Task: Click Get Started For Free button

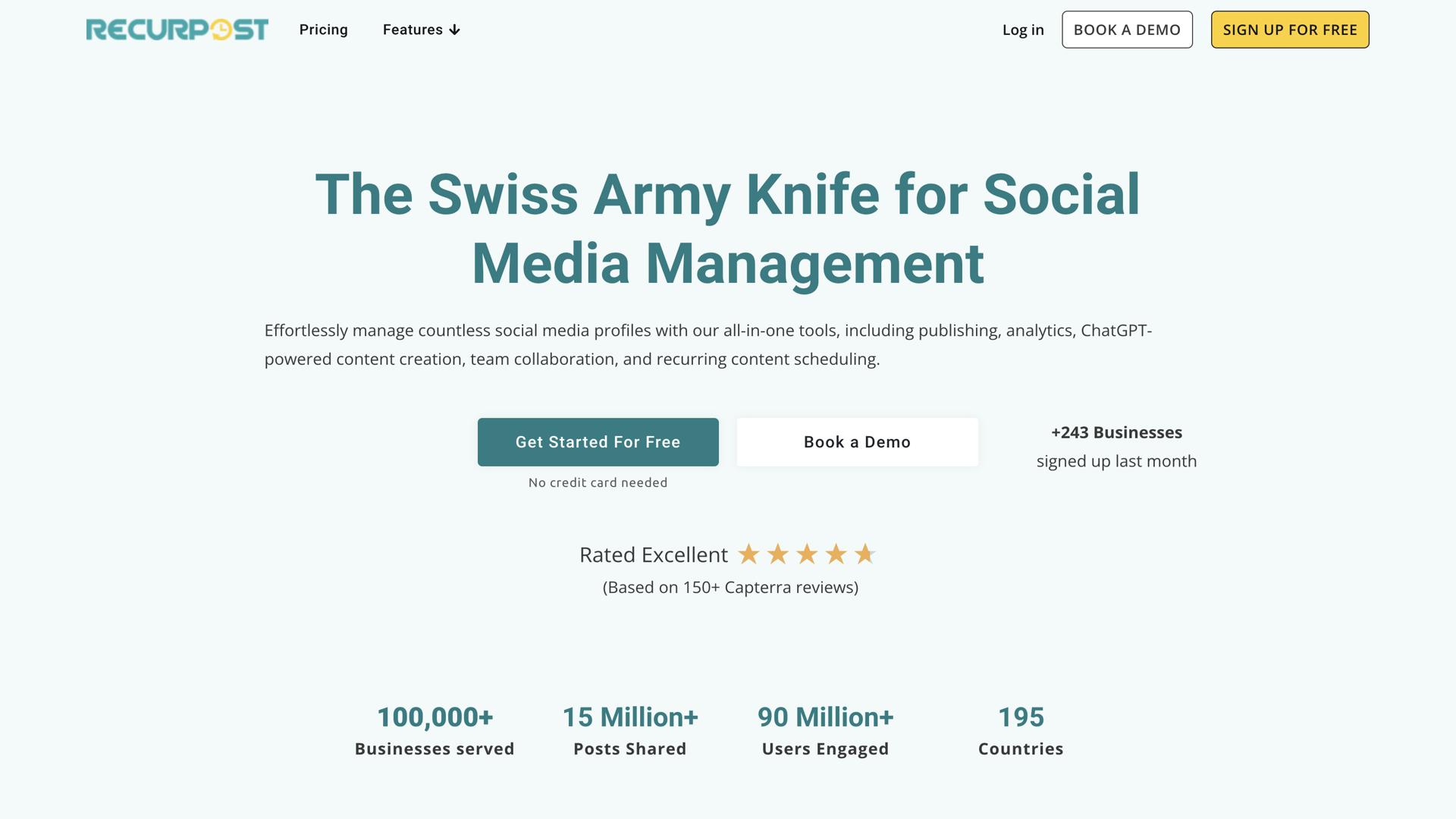Action: pyautogui.click(x=598, y=442)
